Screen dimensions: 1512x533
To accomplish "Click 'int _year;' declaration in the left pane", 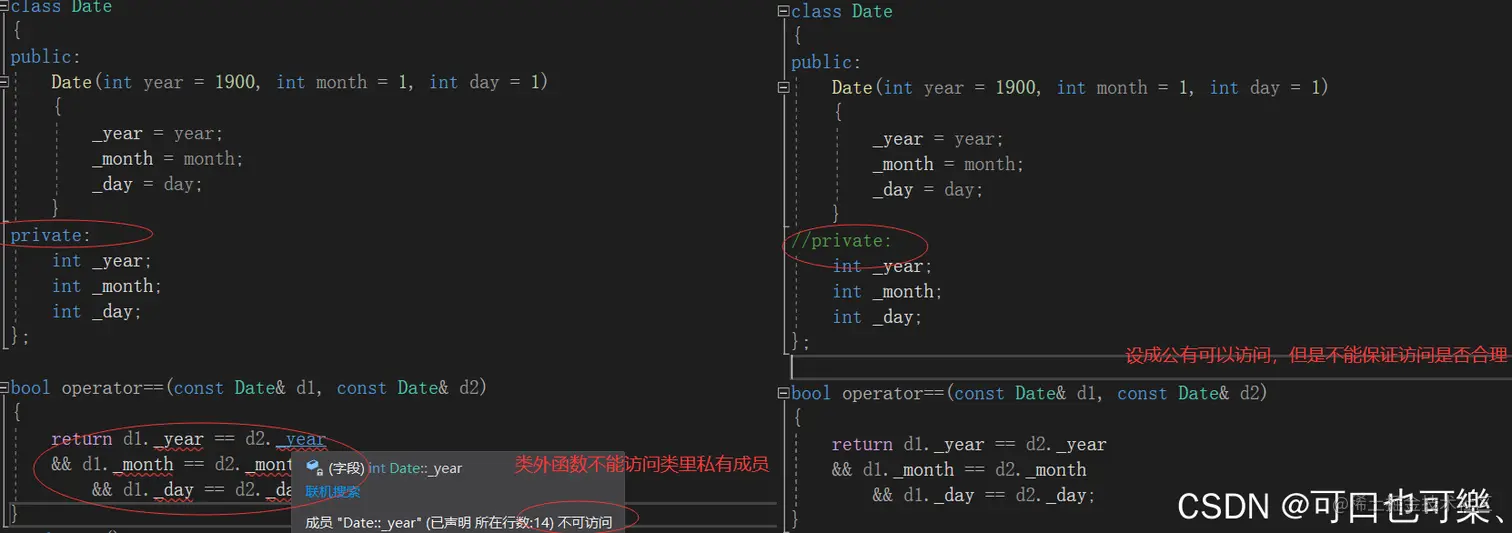I will point(102,261).
